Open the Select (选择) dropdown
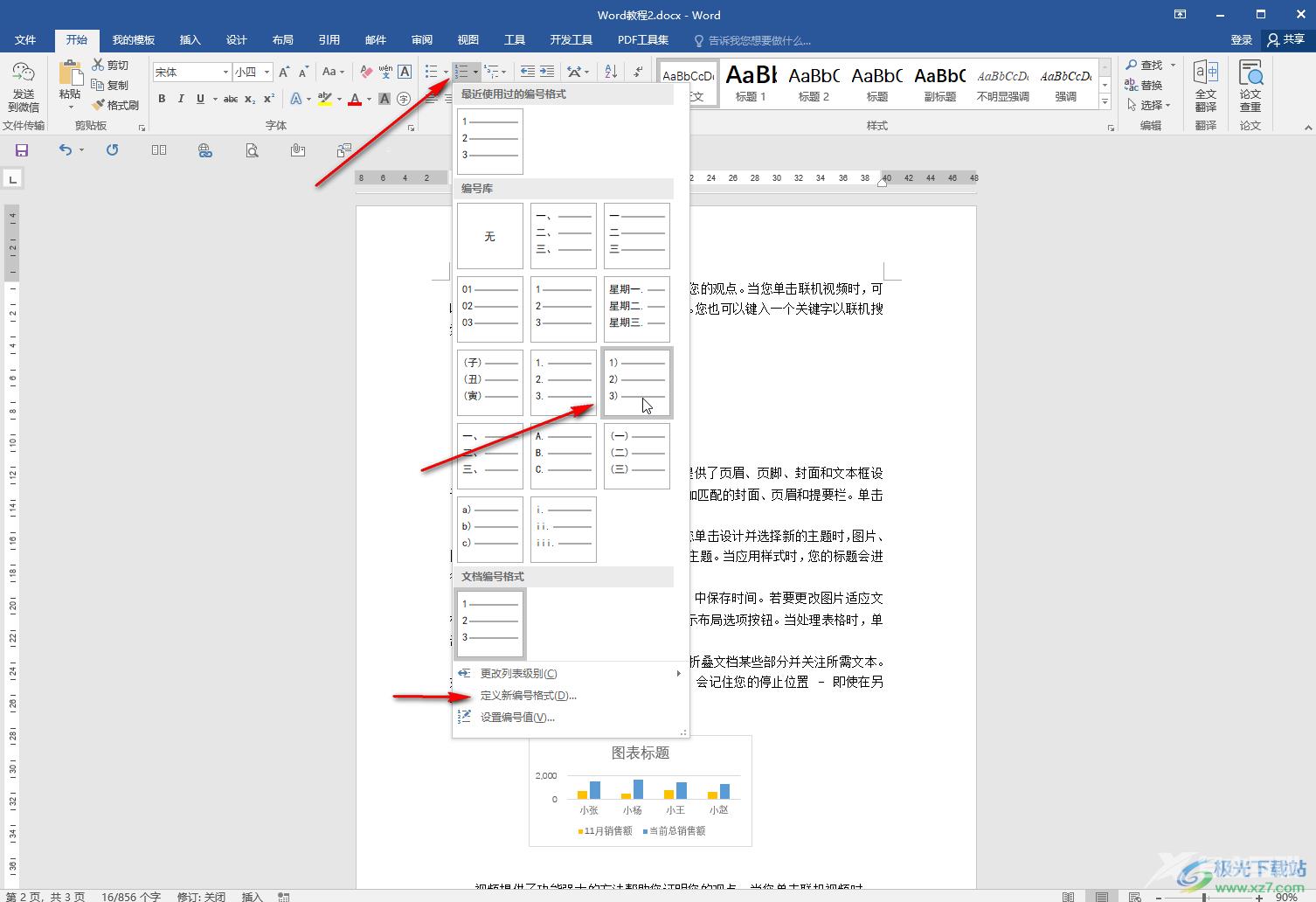 [x=1149, y=105]
